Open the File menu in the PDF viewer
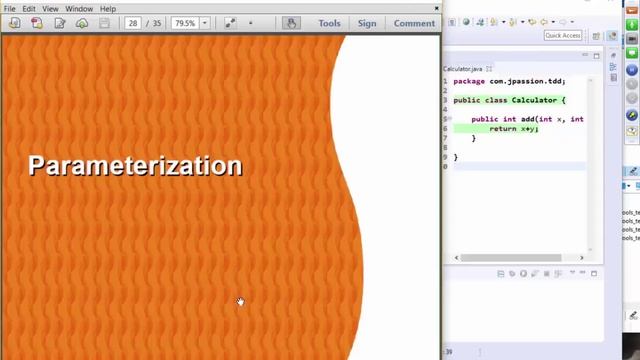Screen dimensions: 640x360 point(9,9)
